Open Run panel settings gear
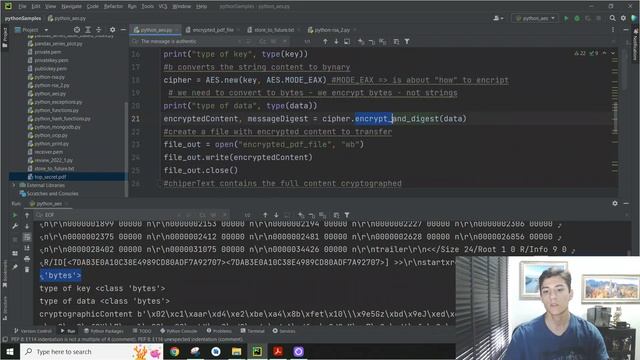640x360 pixels. click(615, 203)
